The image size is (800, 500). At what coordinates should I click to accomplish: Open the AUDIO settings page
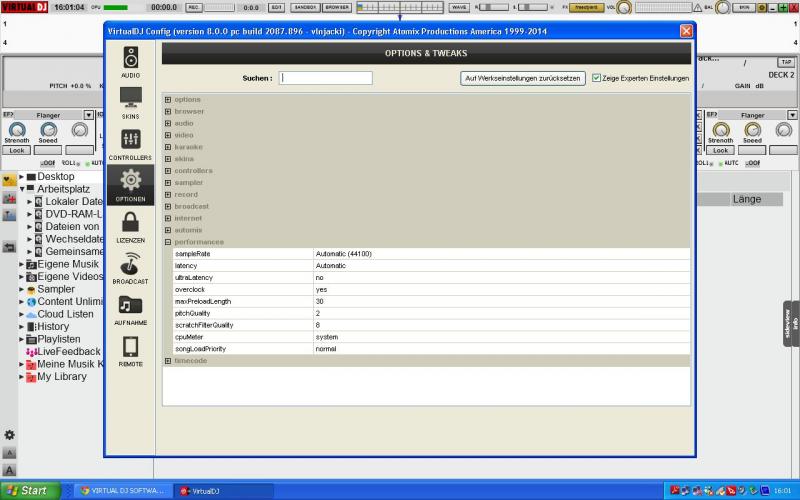click(131, 62)
